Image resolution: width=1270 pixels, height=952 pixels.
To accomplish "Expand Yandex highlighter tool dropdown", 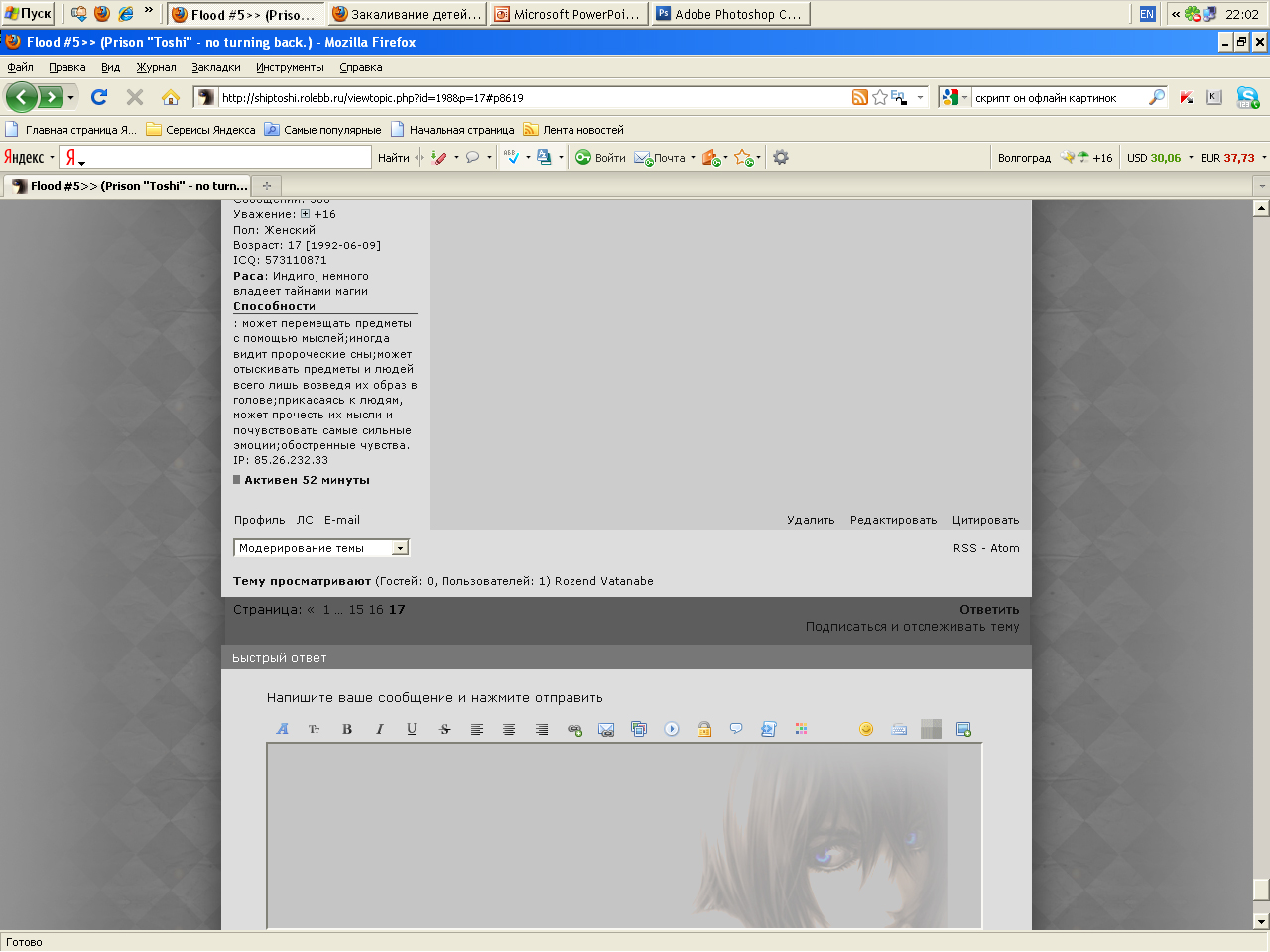I will [456, 157].
